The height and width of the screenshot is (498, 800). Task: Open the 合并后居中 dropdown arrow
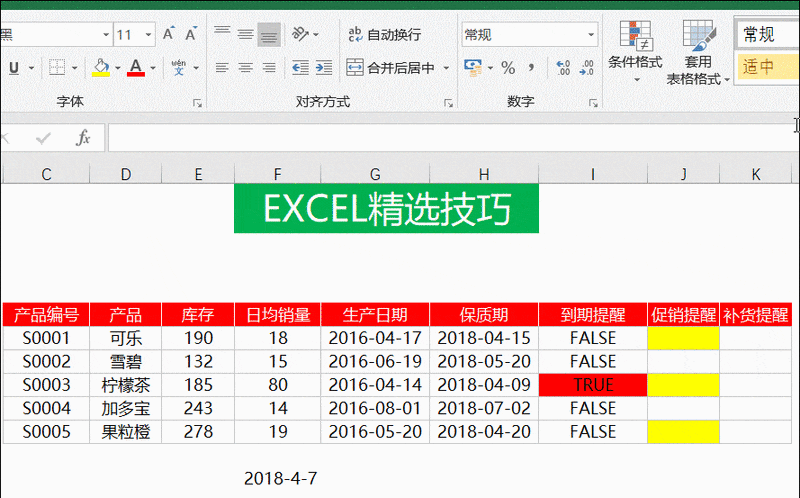coord(446,67)
